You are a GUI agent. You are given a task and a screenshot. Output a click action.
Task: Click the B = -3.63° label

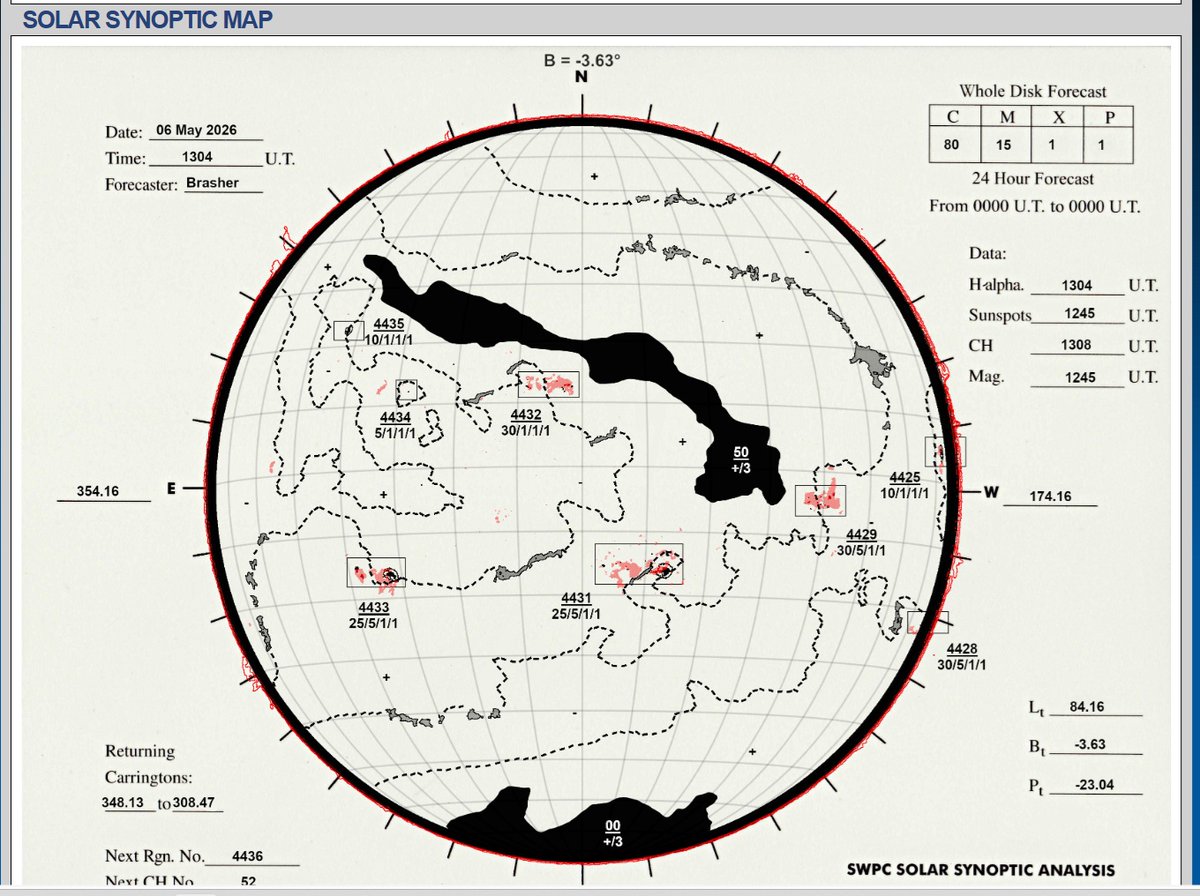pos(582,59)
